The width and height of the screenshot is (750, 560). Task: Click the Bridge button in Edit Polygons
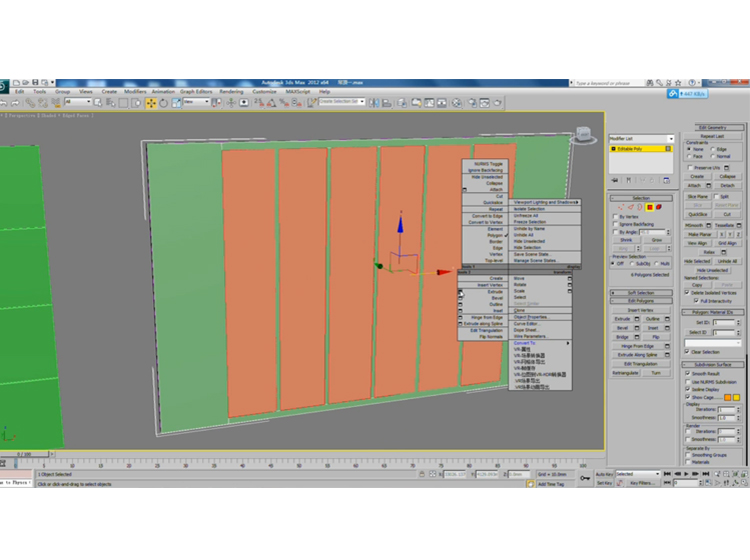tap(622, 337)
